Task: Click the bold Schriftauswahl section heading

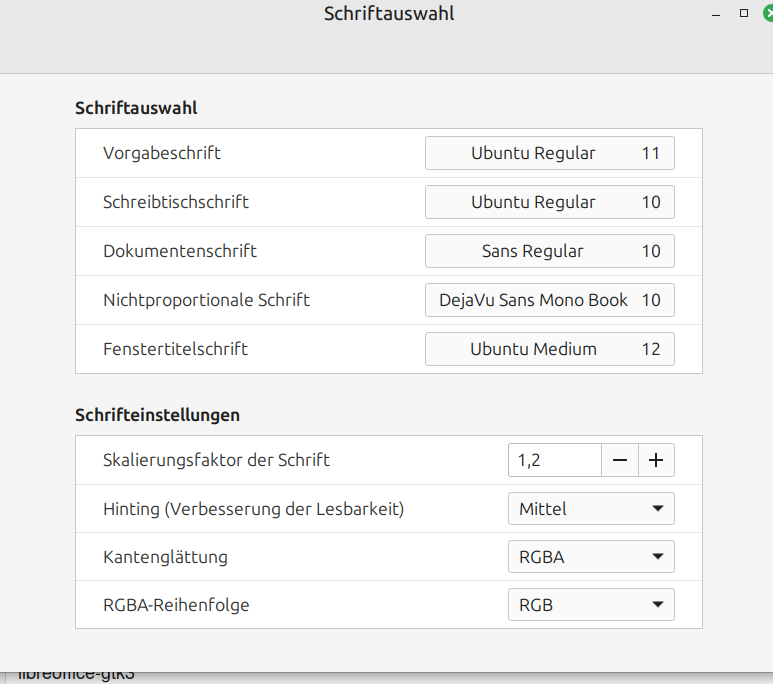Action: (x=136, y=108)
